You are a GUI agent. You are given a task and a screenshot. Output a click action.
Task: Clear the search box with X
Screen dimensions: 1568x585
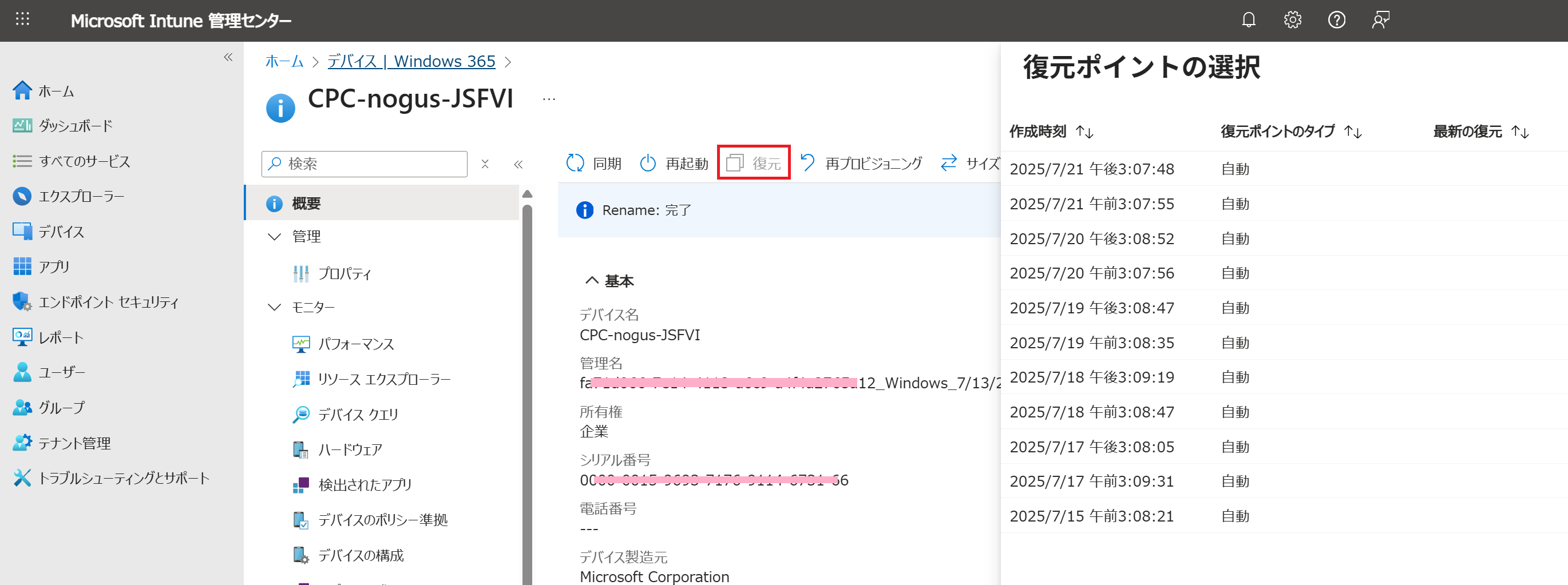(485, 164)
